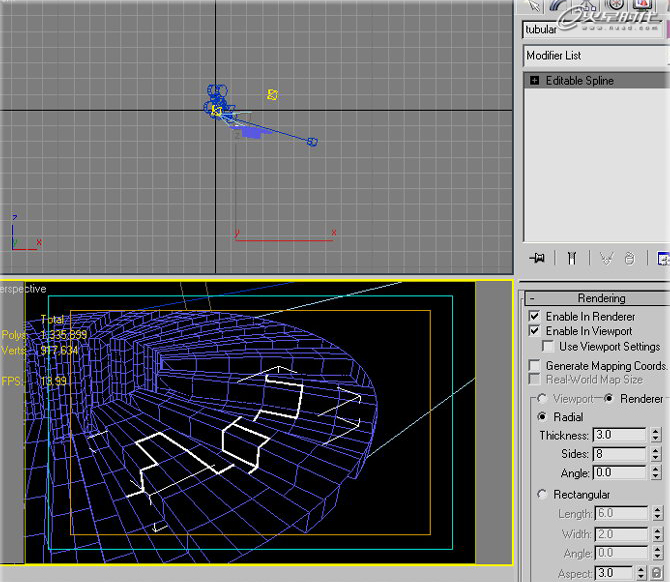The width and height of the screenshot is (670, 582).
Task: Click Configure Modifier Sets icon
Action: click(x=662, y=258)
